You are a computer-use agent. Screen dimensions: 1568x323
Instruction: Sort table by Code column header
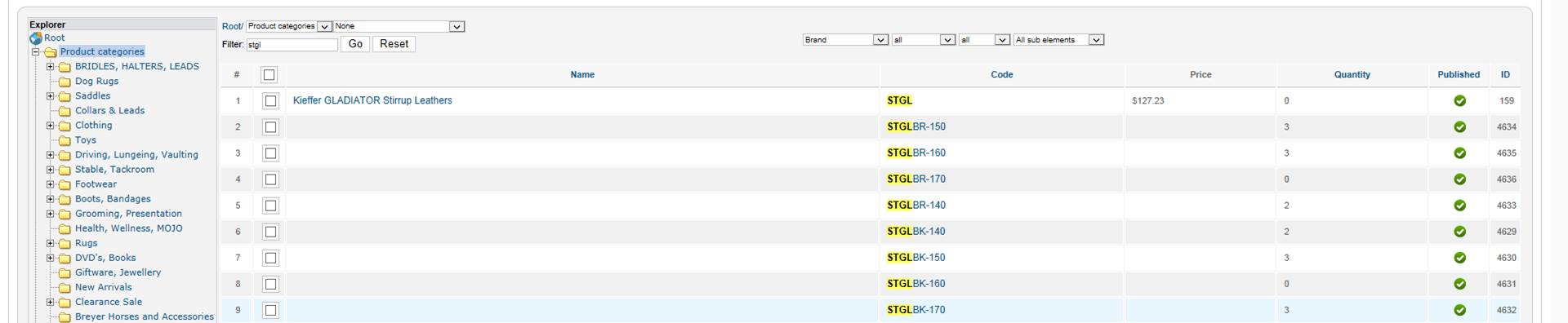[x=1002, y=75]
